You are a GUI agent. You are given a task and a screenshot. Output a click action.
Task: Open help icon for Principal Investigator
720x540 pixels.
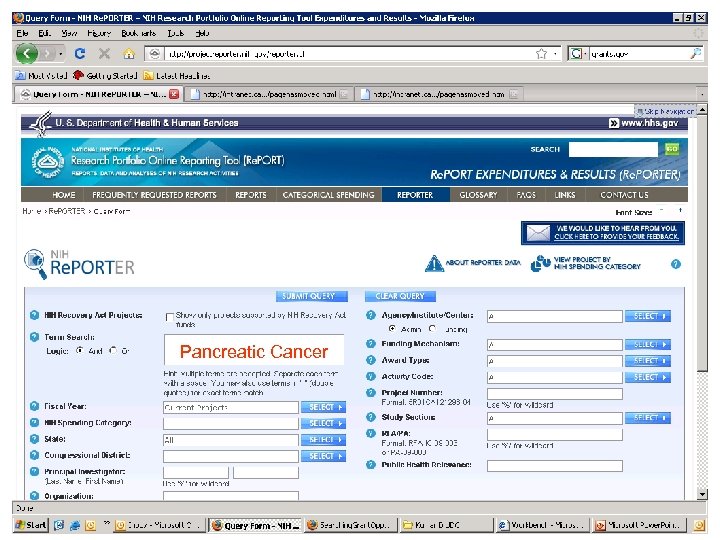point(34,472)
